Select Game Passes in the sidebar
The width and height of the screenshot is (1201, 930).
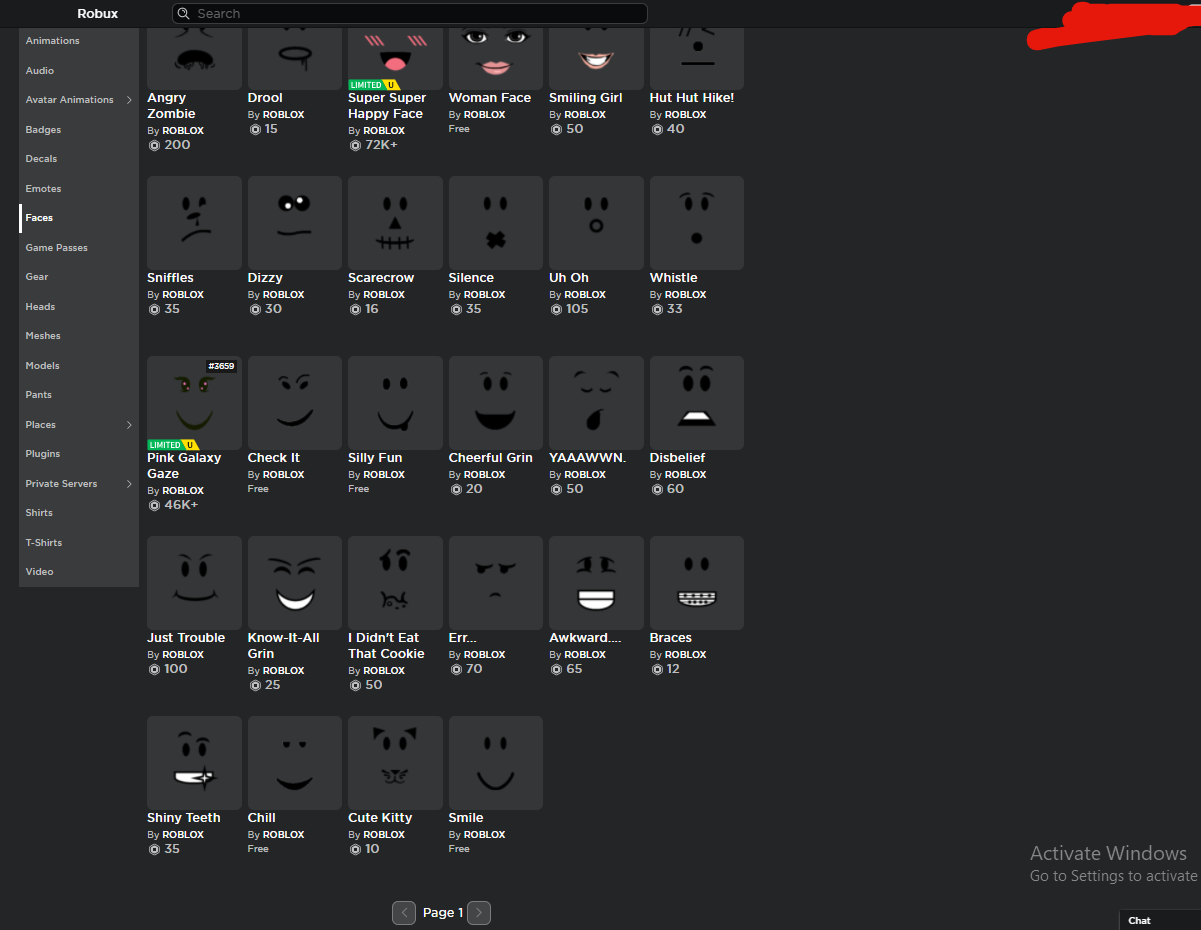pyautogui.click(x=57, y=248)
